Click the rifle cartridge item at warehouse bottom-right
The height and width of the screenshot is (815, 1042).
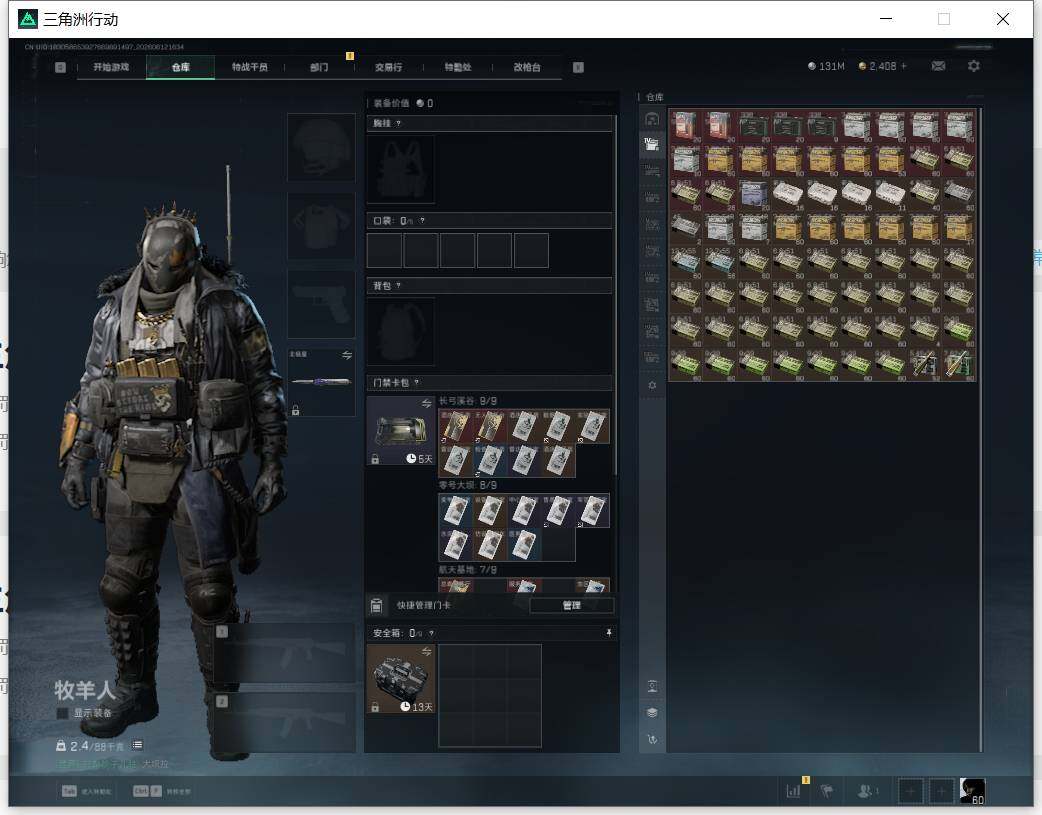pyautogui.click(x=958, y=364)
